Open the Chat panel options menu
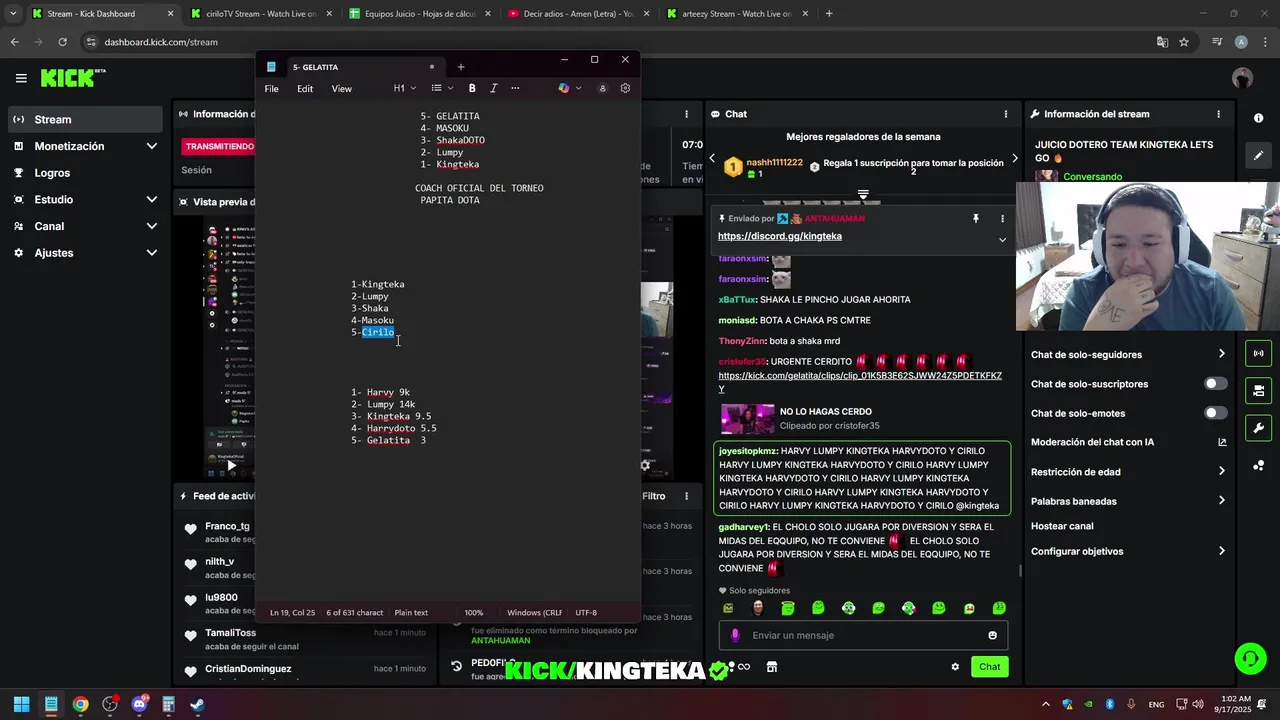 [1005, 114]
